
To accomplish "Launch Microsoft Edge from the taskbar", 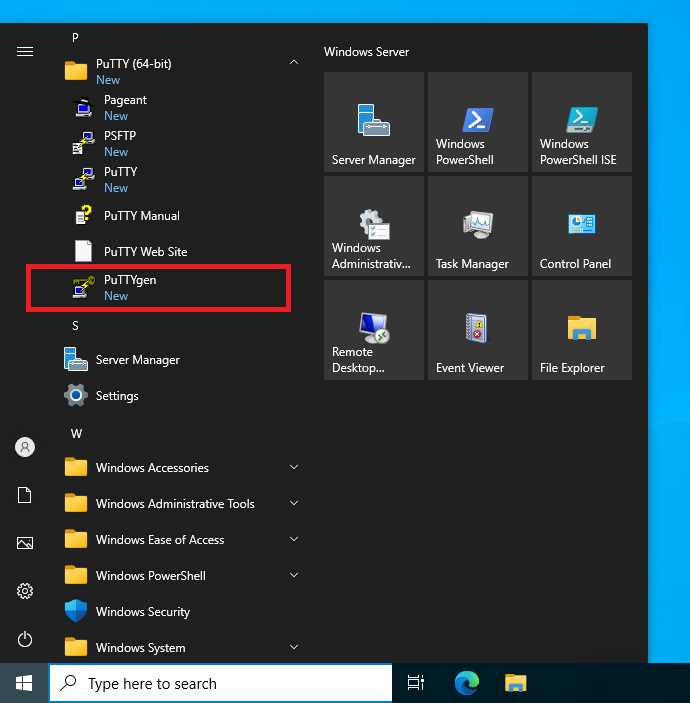I will [466, 683].
